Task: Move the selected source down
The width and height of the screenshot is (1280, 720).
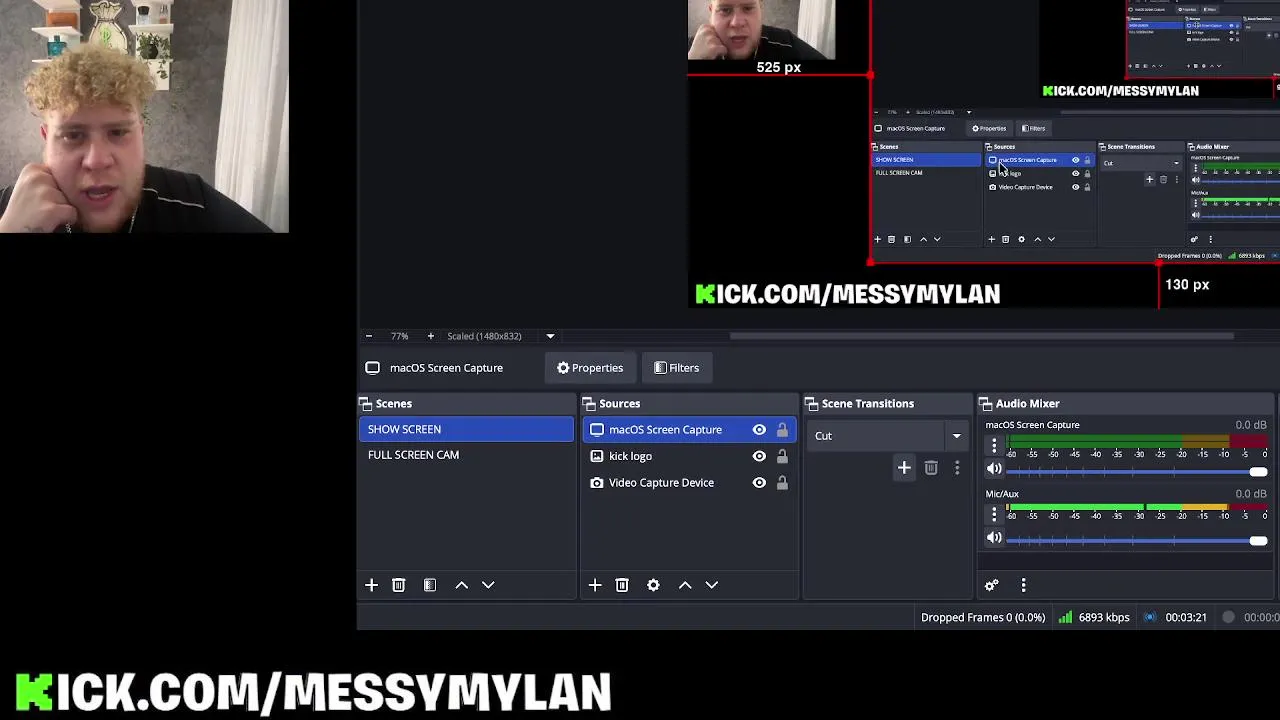Action: coord(712,585)
